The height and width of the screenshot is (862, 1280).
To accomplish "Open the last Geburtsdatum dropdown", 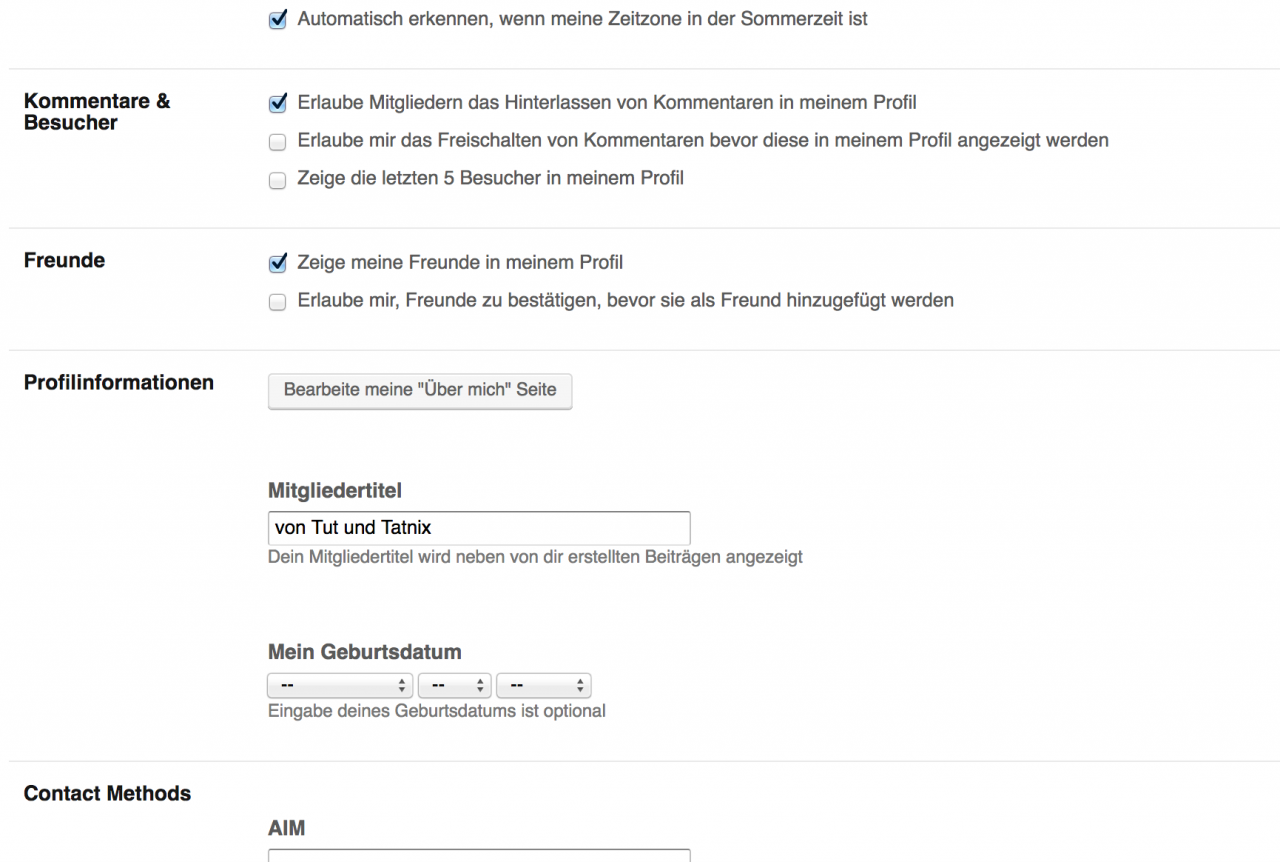I will point(544,686).
